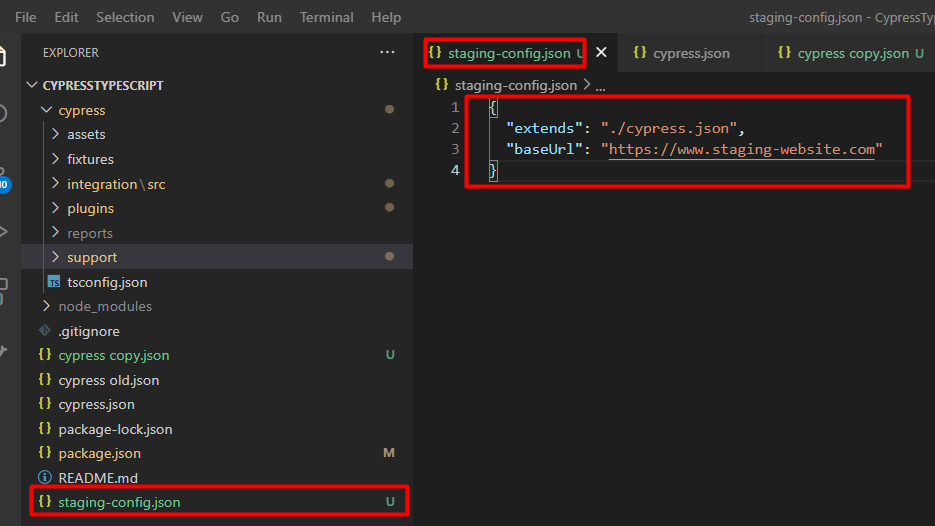Viewport: 935px width, 526px height.
Task: Click the git icon beside .gitignore
Action: click(x=45, y=330)
